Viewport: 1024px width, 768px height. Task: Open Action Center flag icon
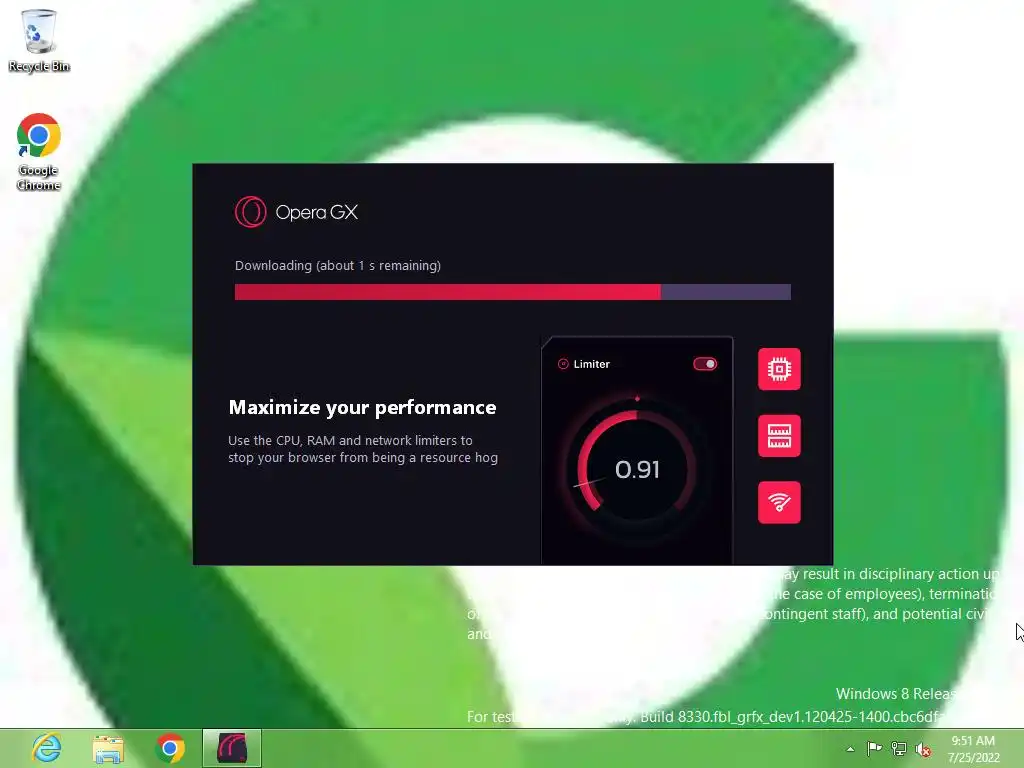[x=874, y=749]
